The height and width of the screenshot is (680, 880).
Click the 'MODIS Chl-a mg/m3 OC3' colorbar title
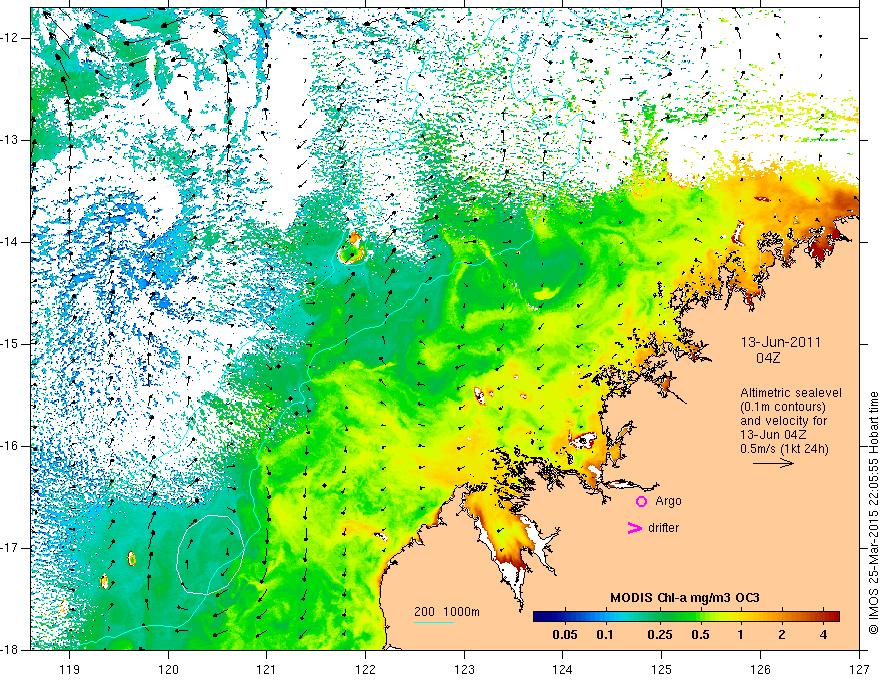point(685,598)
